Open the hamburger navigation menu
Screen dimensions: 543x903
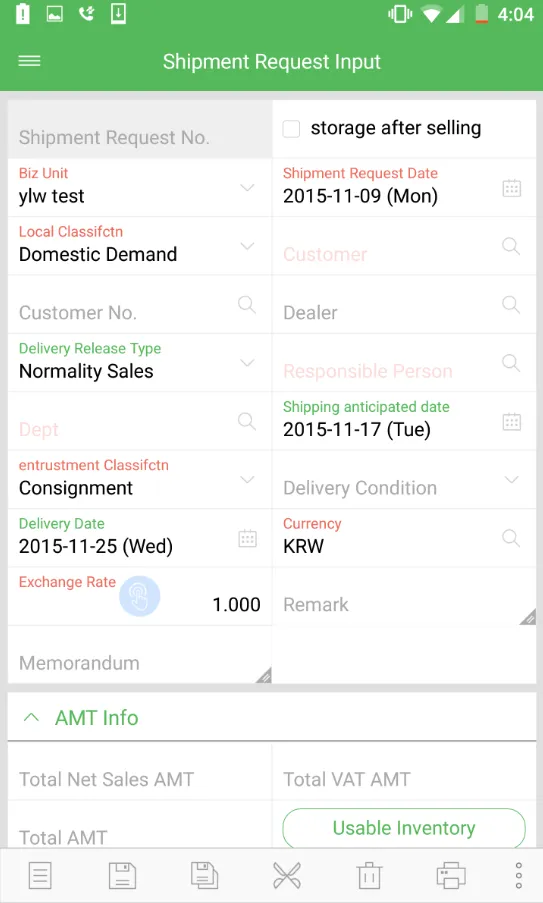tap(29, 61)
